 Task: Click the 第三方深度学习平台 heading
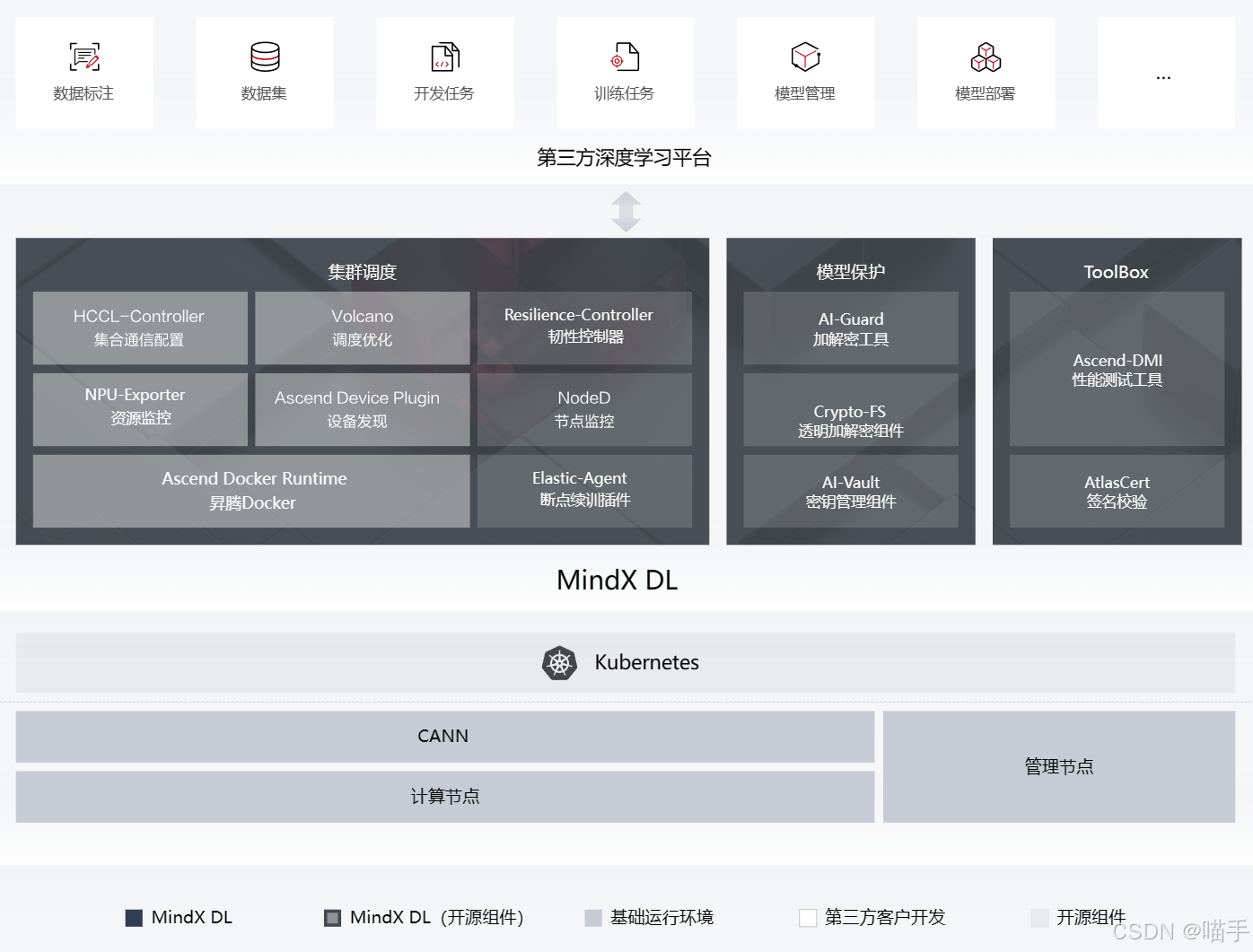[625, 158]
